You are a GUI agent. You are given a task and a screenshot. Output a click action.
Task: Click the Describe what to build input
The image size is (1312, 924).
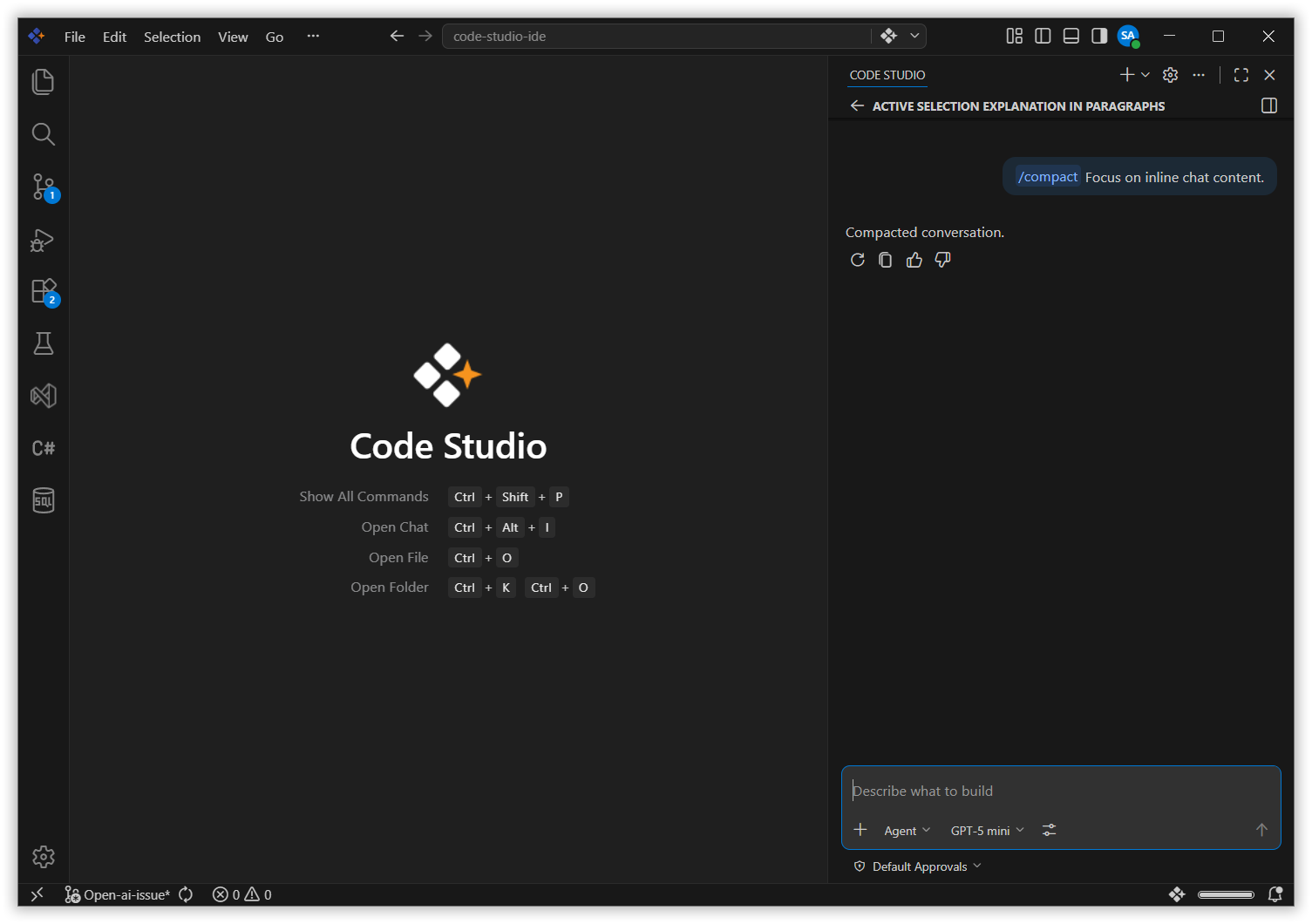[1060, 791]
